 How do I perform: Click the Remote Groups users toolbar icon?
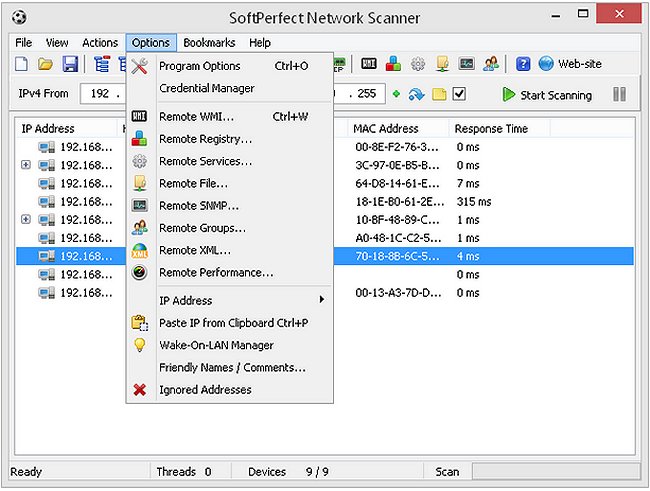click(490, 64)
